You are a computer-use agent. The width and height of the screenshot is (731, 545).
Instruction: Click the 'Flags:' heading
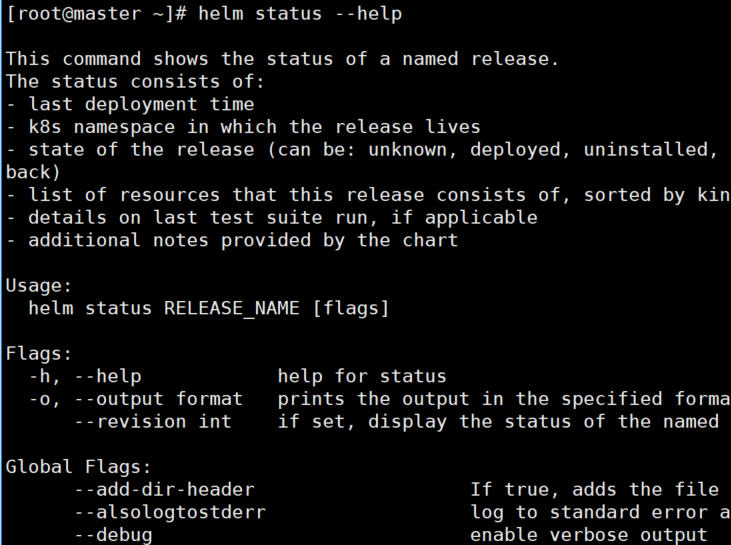point(39,354)
